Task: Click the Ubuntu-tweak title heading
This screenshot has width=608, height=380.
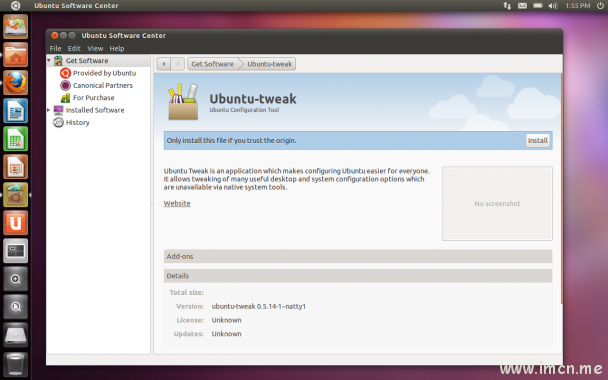Action: click(x=253, y=99)
